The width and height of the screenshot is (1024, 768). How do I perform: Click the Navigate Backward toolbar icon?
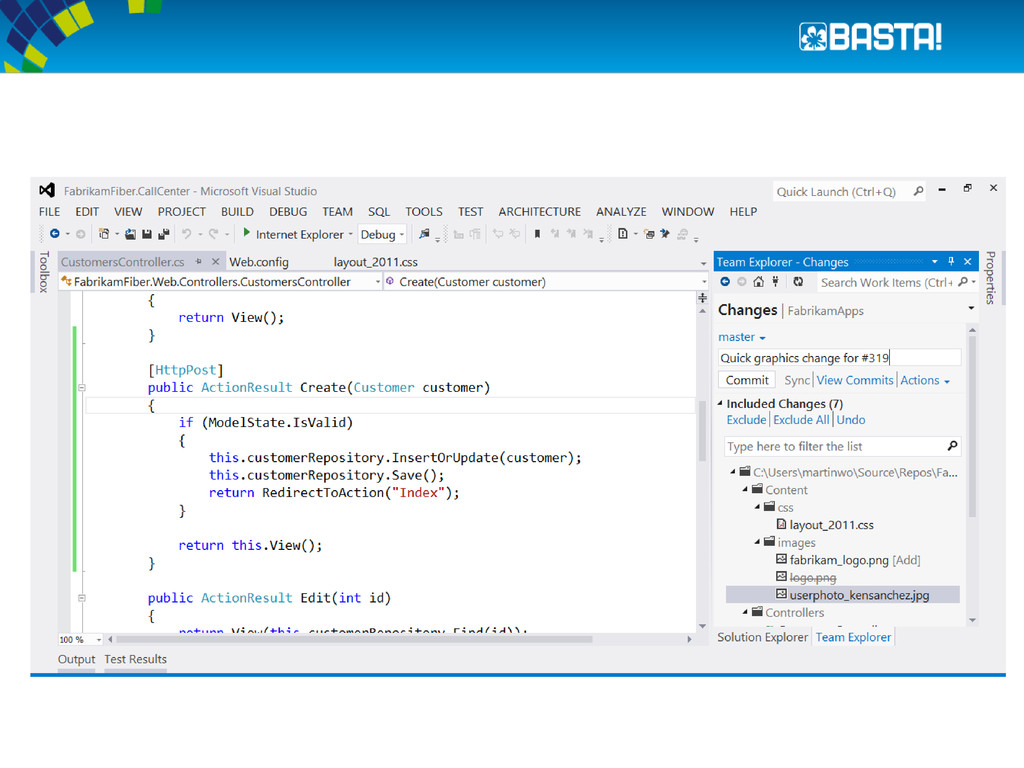(55, 234)
